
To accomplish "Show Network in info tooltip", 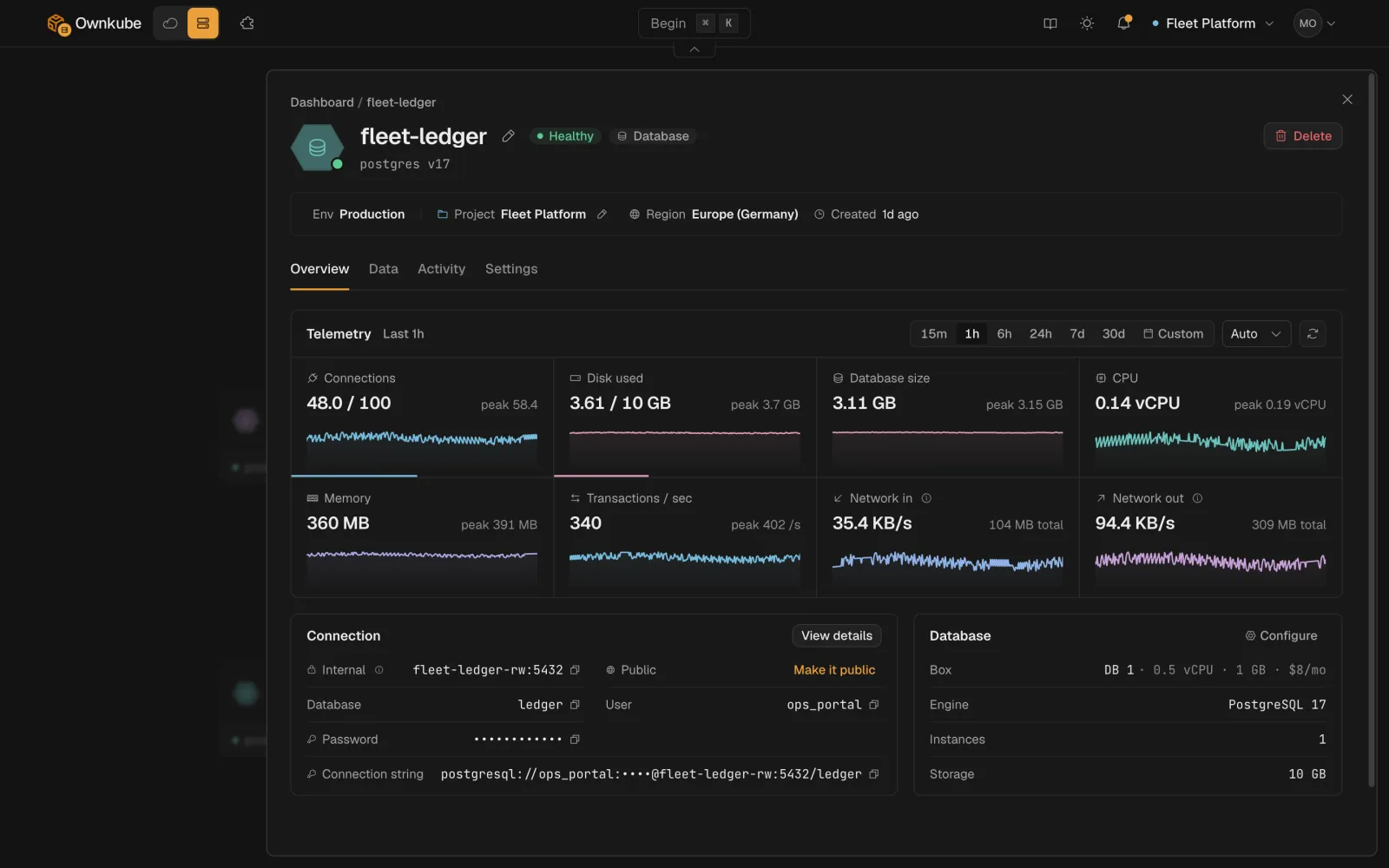I will (926, 498).
